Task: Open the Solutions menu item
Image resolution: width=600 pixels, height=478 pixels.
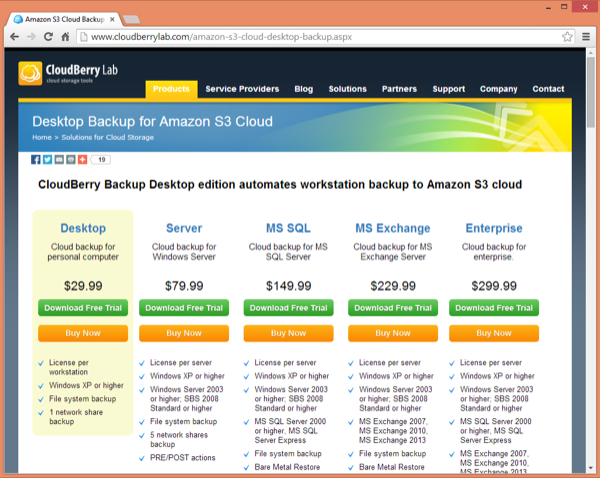Action: 347,89
